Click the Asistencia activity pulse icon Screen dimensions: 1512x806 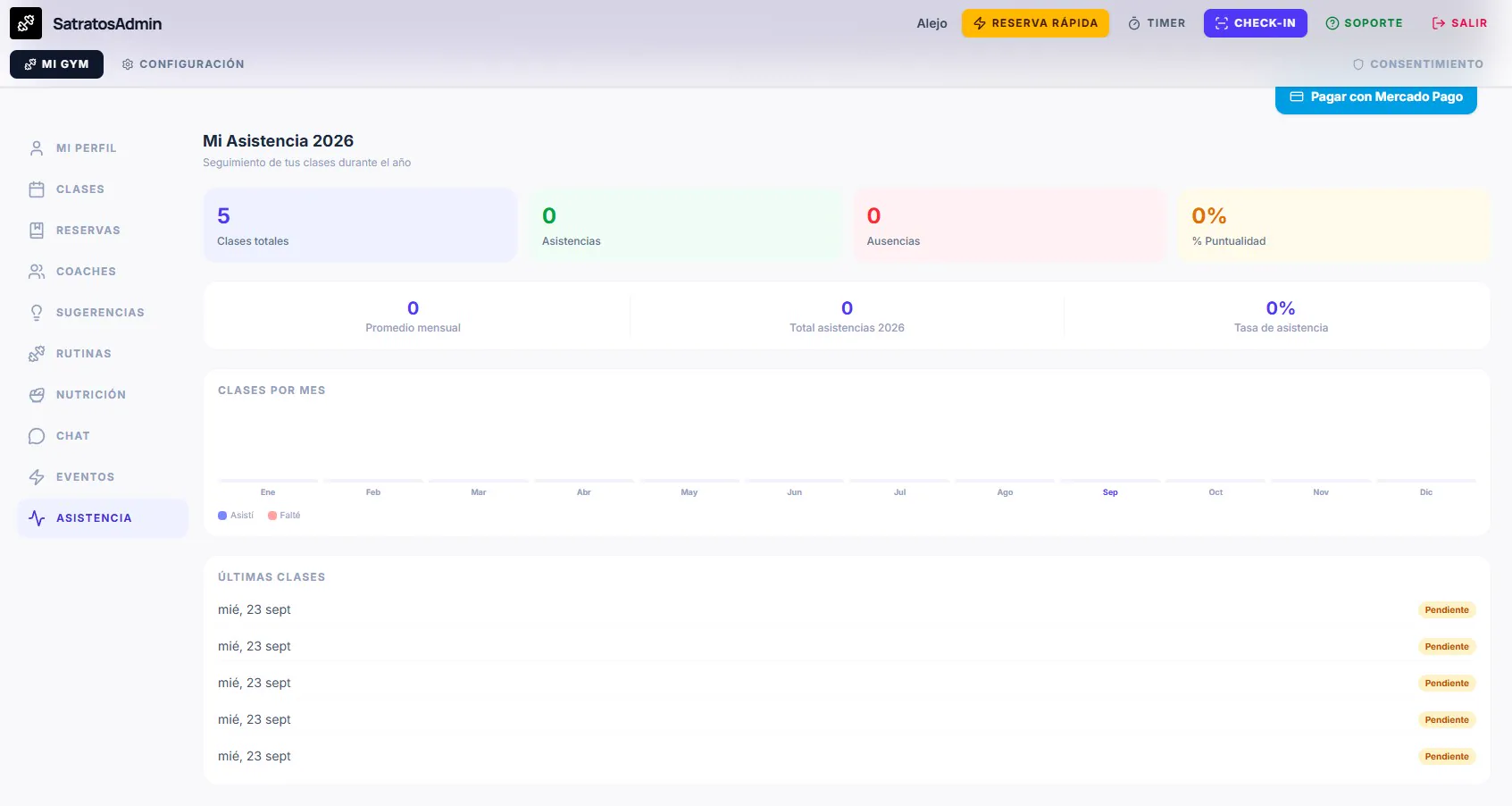(x=37, y=518)
